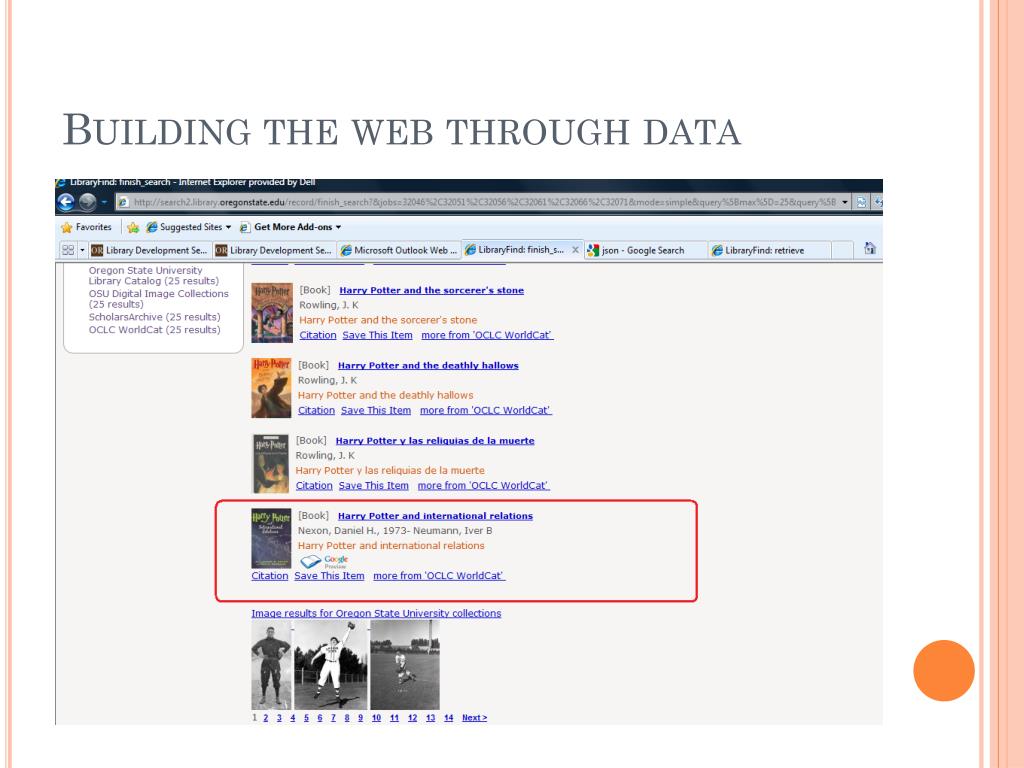
Task: Open the recent pages dropdown beside Forward
Action: [104, 202]
